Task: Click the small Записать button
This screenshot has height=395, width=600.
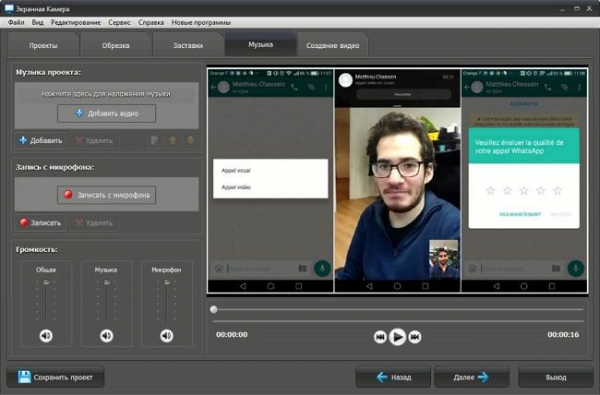Action: [x=41, y=223]
